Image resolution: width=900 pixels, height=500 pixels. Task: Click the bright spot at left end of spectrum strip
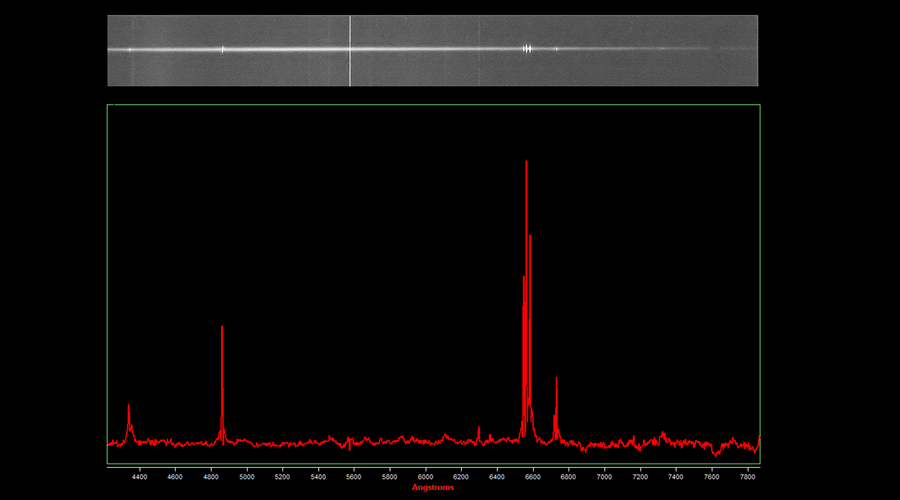pyautogui.click(x=130, y=49)
